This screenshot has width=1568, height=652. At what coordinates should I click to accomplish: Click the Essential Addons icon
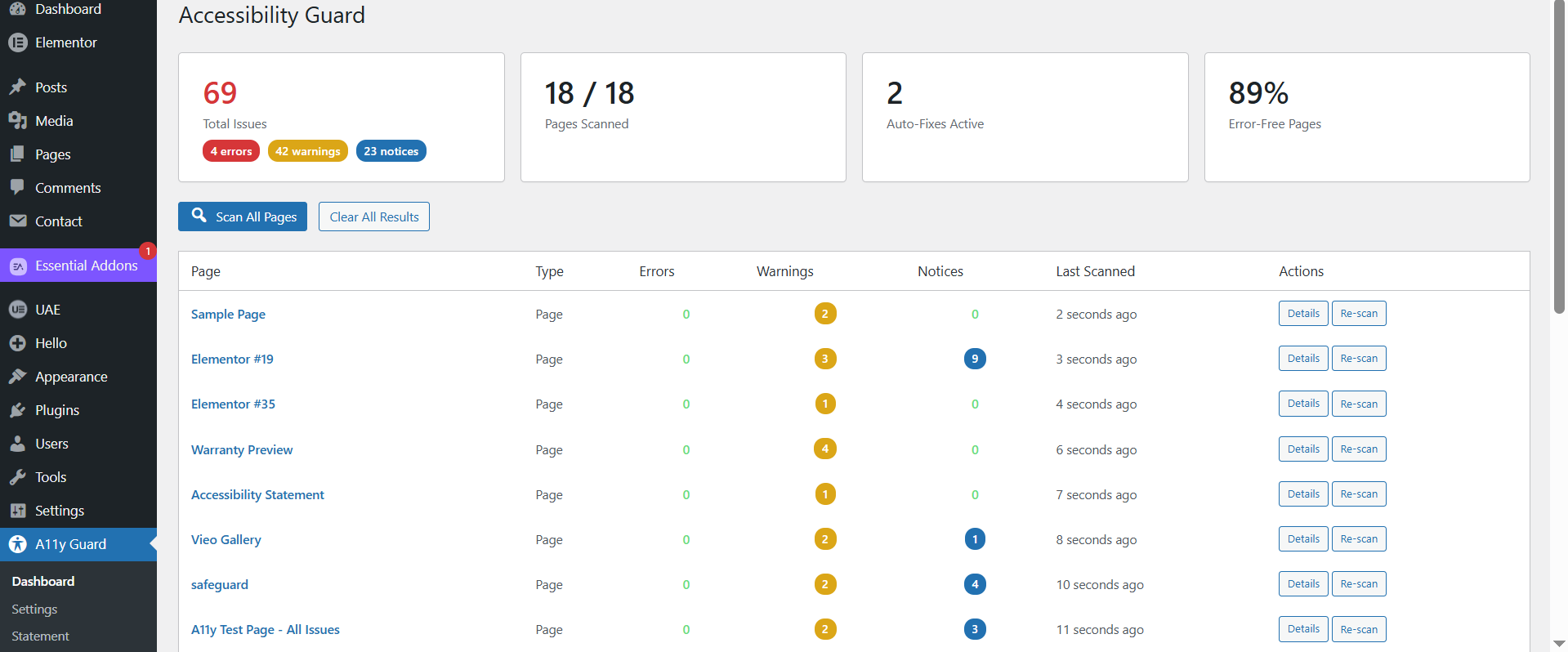click(18, 266)
